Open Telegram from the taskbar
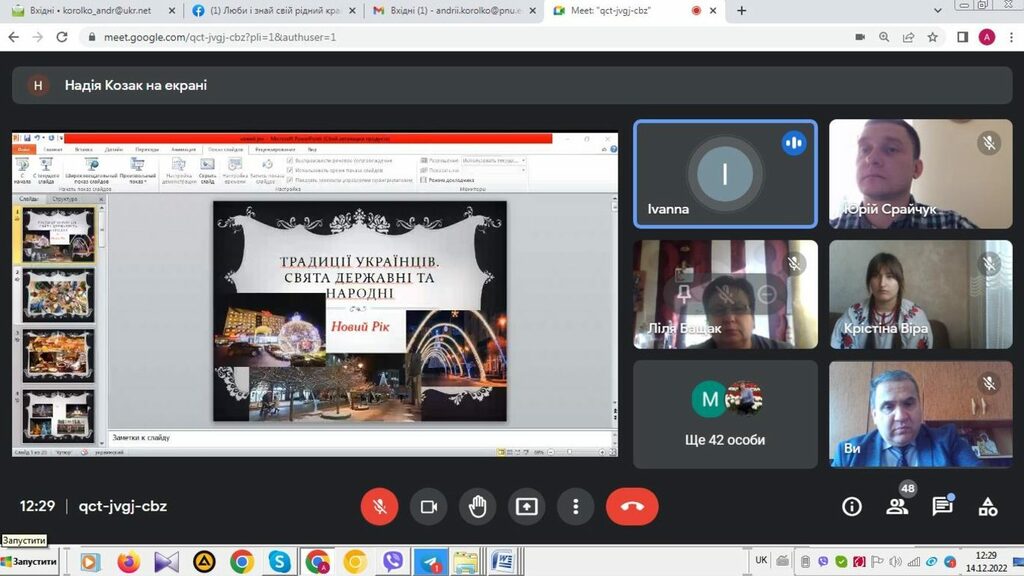1024x576 pixels. [430, 561]
